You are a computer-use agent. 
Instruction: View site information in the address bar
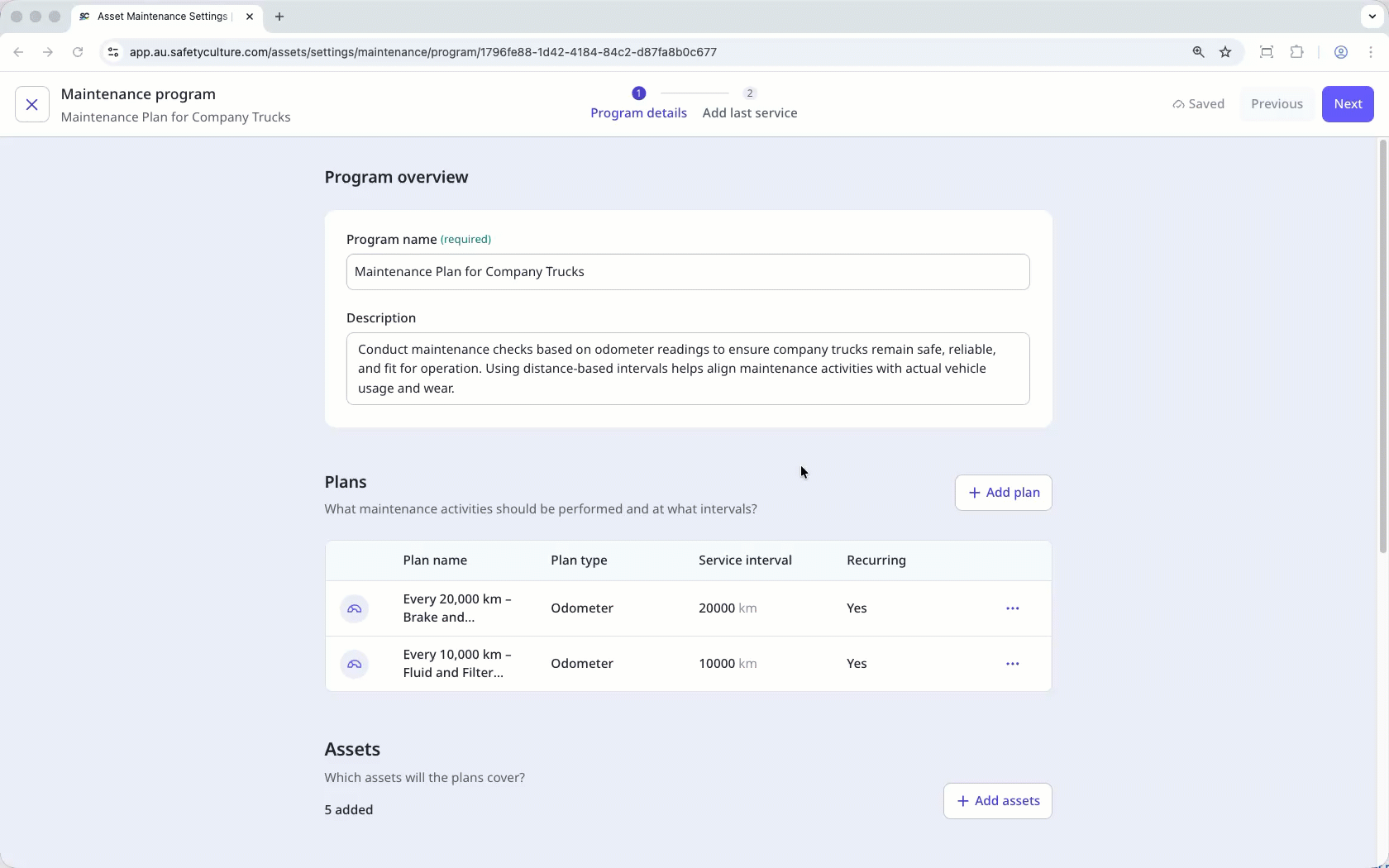pos(113,52)
